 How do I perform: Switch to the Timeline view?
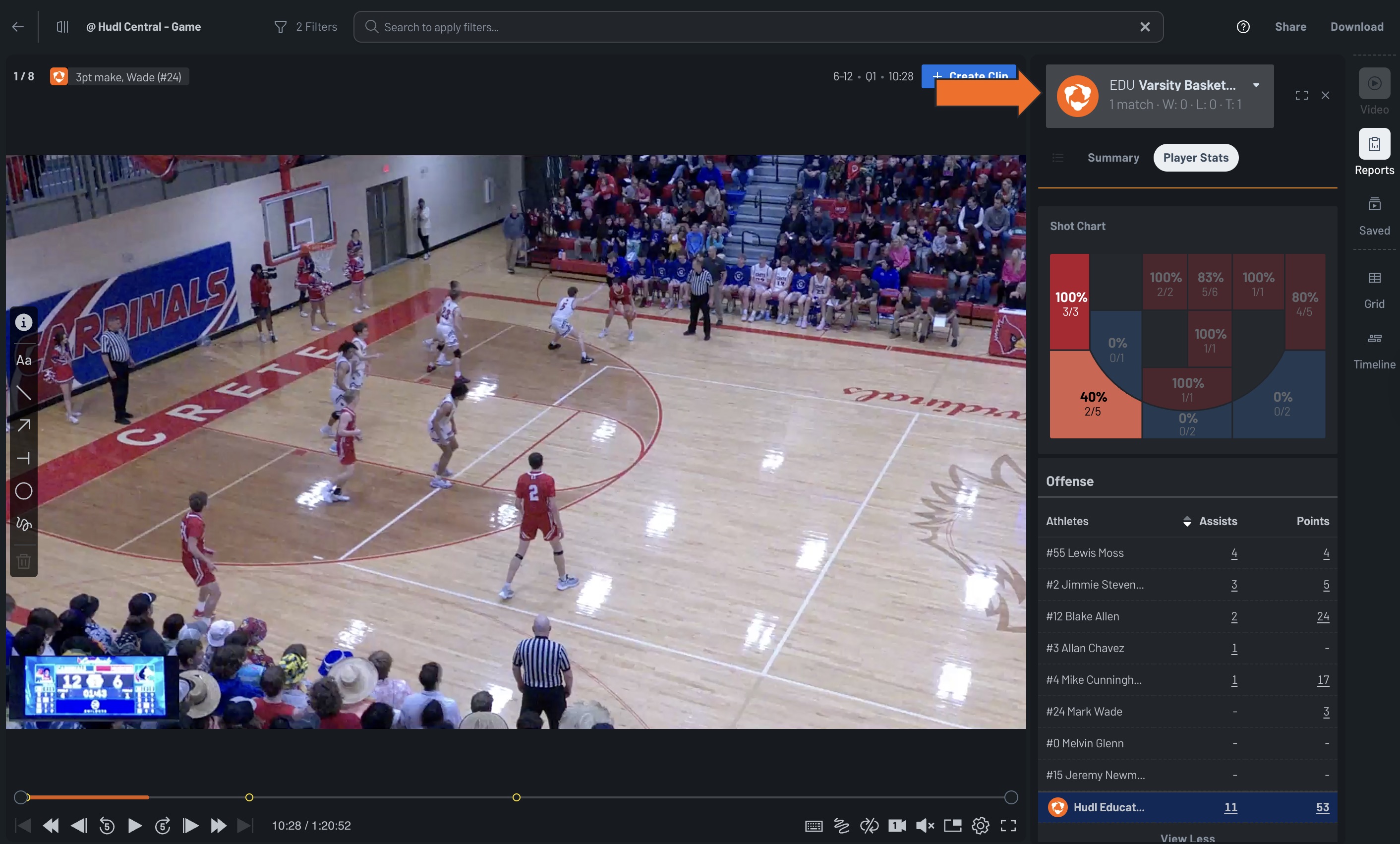coord(1374,351)
